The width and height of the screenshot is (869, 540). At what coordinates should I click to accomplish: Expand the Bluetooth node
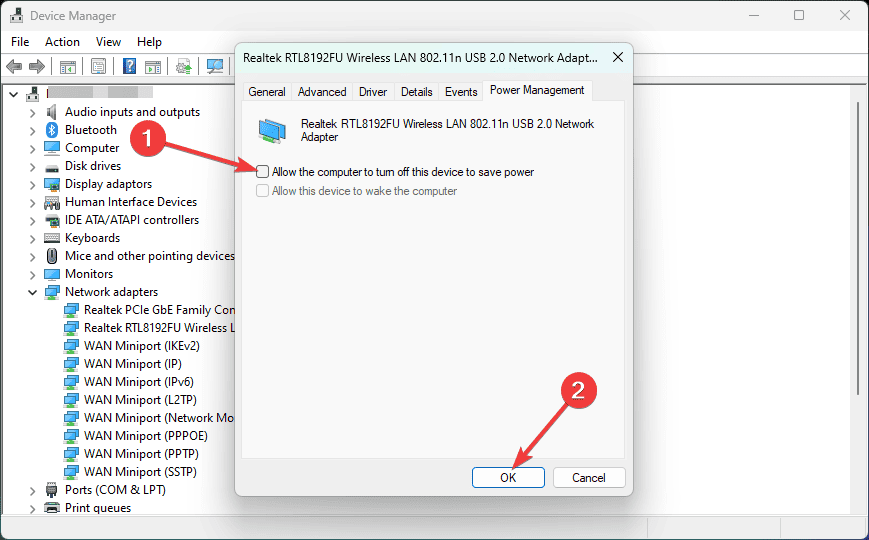tap(32, 131)
